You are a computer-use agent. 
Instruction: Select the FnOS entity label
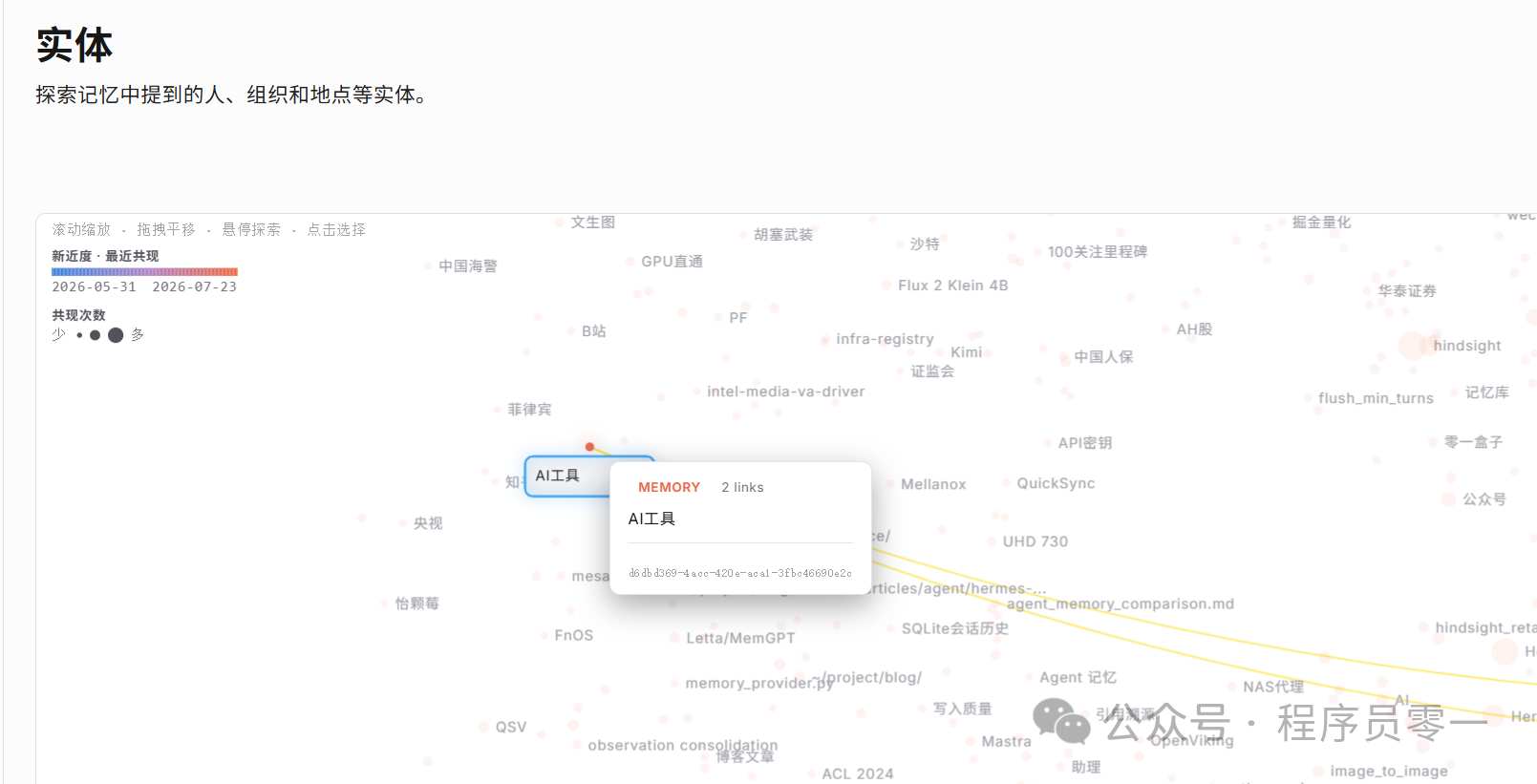(573, 635)
